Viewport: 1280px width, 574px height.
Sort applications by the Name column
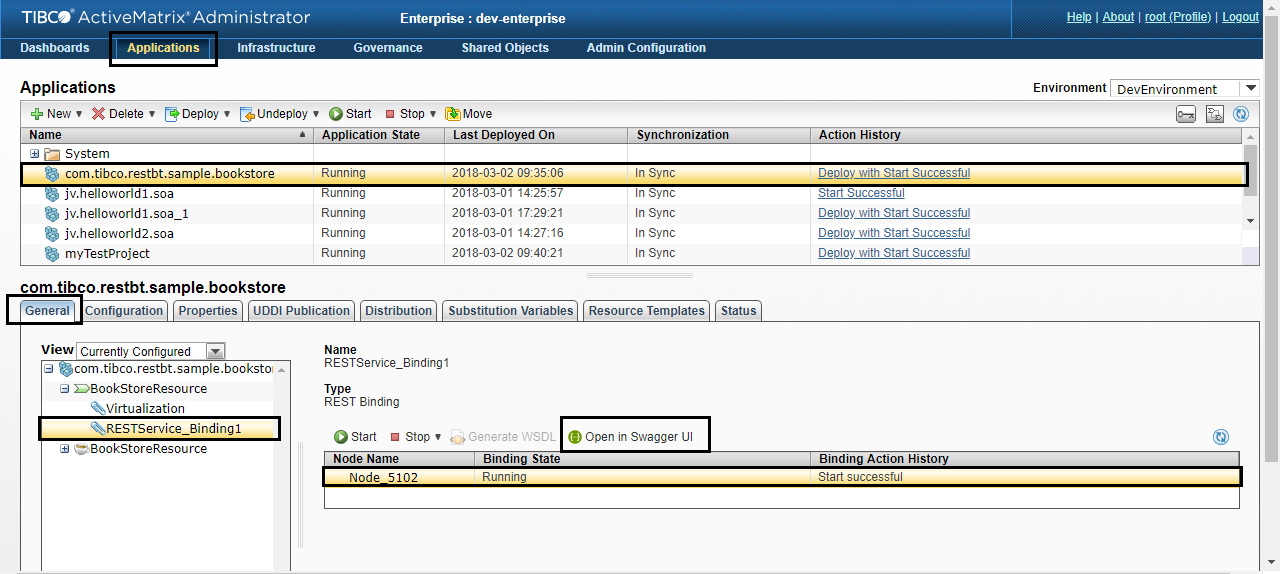[x=167, y=135]
